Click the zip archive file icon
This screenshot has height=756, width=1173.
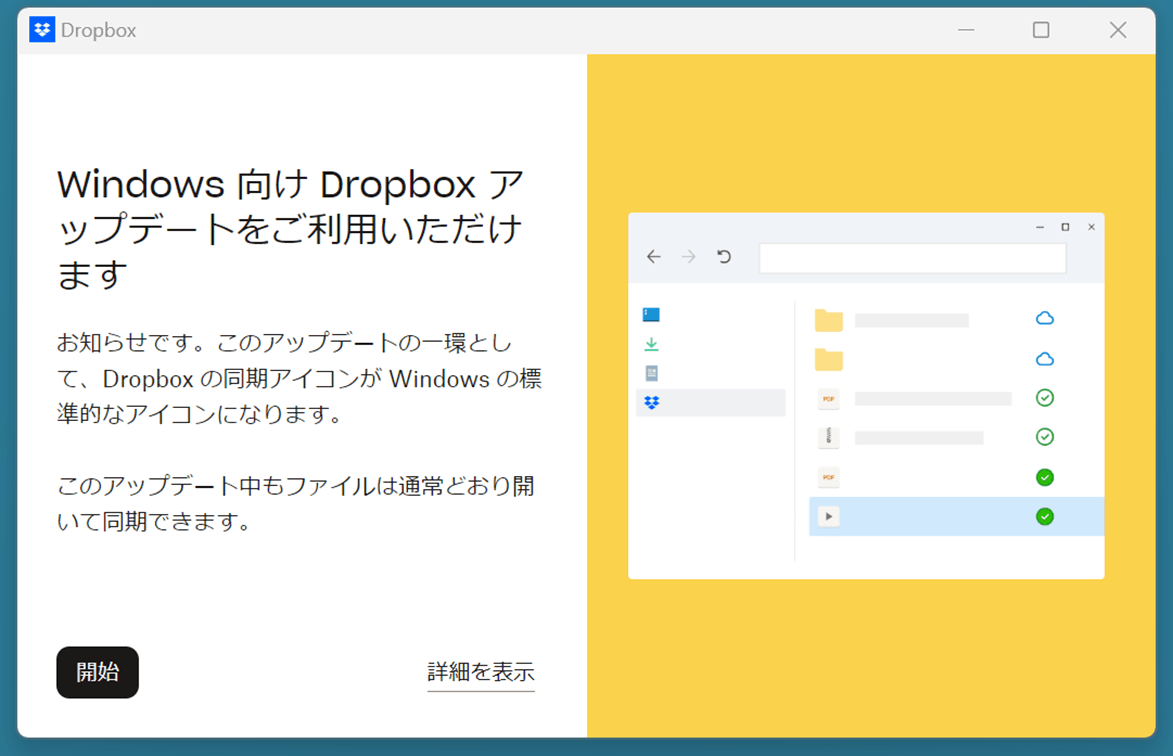click(828, 437)
